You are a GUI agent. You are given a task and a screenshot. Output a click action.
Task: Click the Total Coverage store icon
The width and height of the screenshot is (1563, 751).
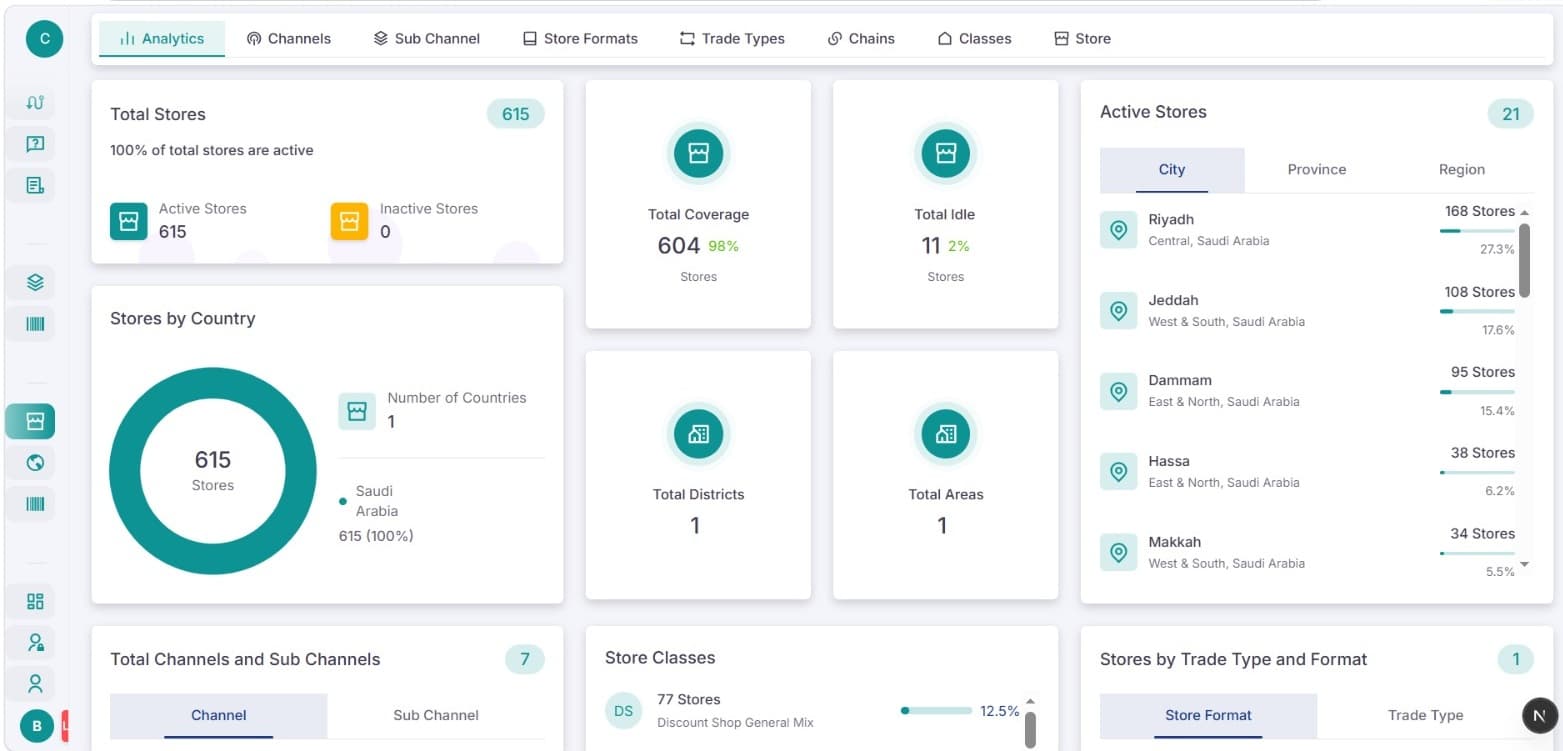pos(698,153)
